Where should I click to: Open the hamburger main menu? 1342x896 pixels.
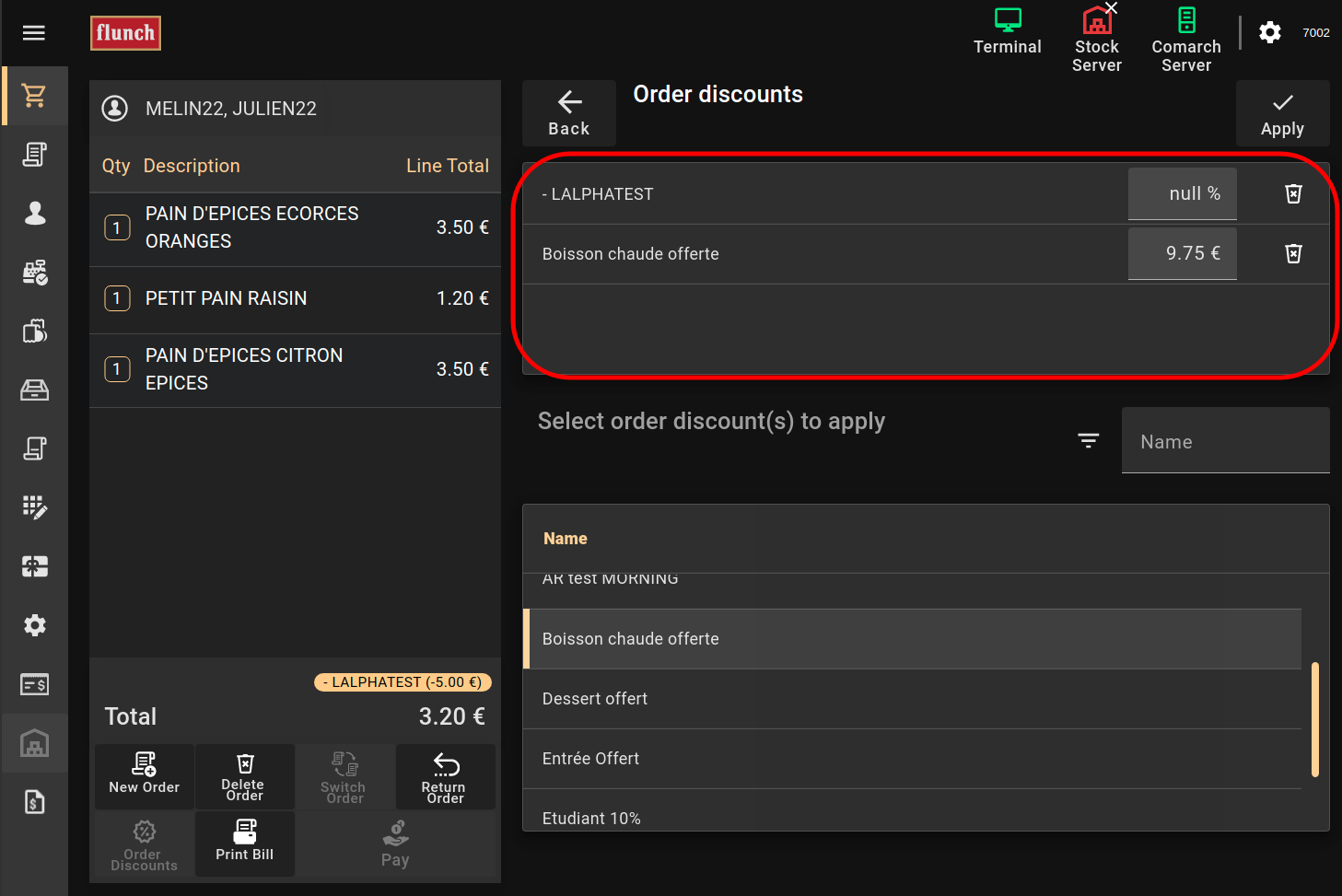click(34, 33)
